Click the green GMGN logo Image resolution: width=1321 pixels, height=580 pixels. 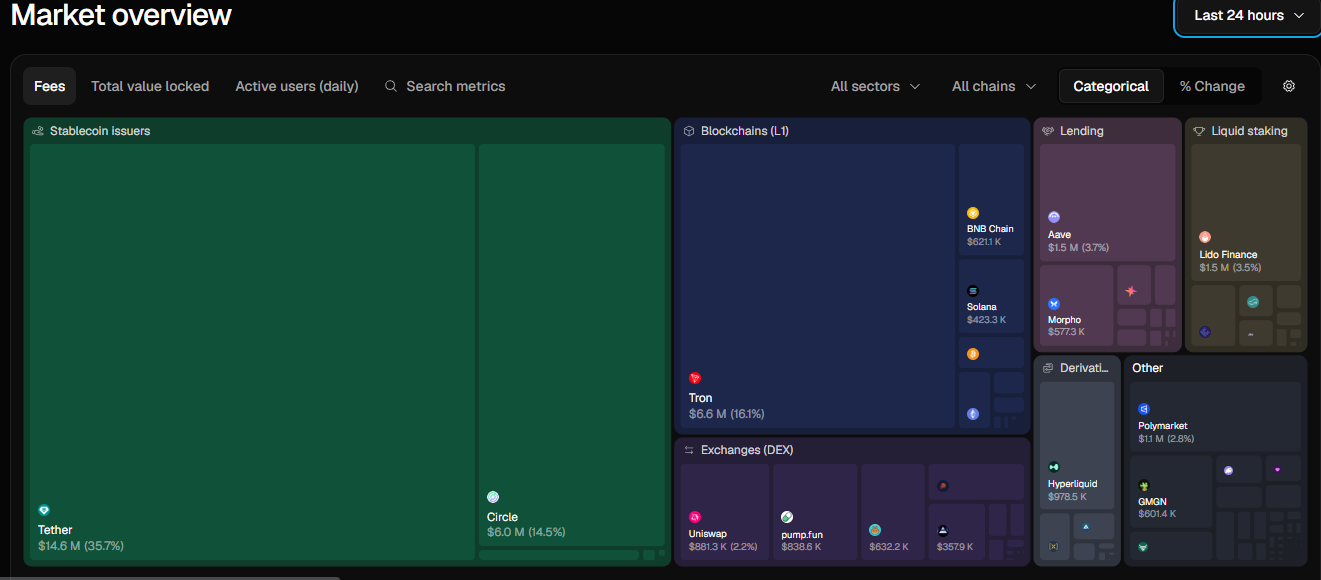pyautogui.click(x=1144, y=485)
